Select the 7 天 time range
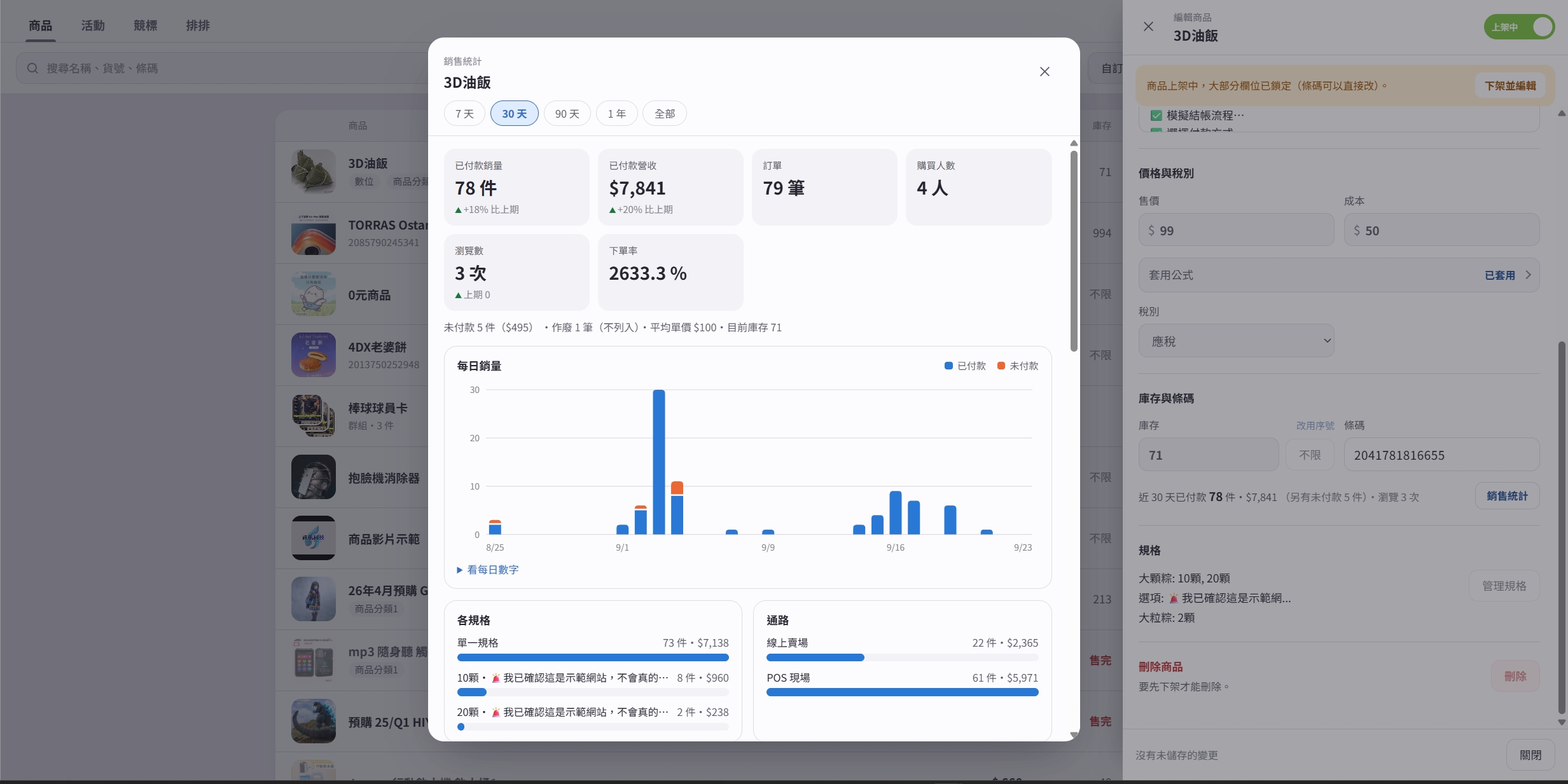The width and height of the screenshot is (1568, 784). tap(464, 113)
